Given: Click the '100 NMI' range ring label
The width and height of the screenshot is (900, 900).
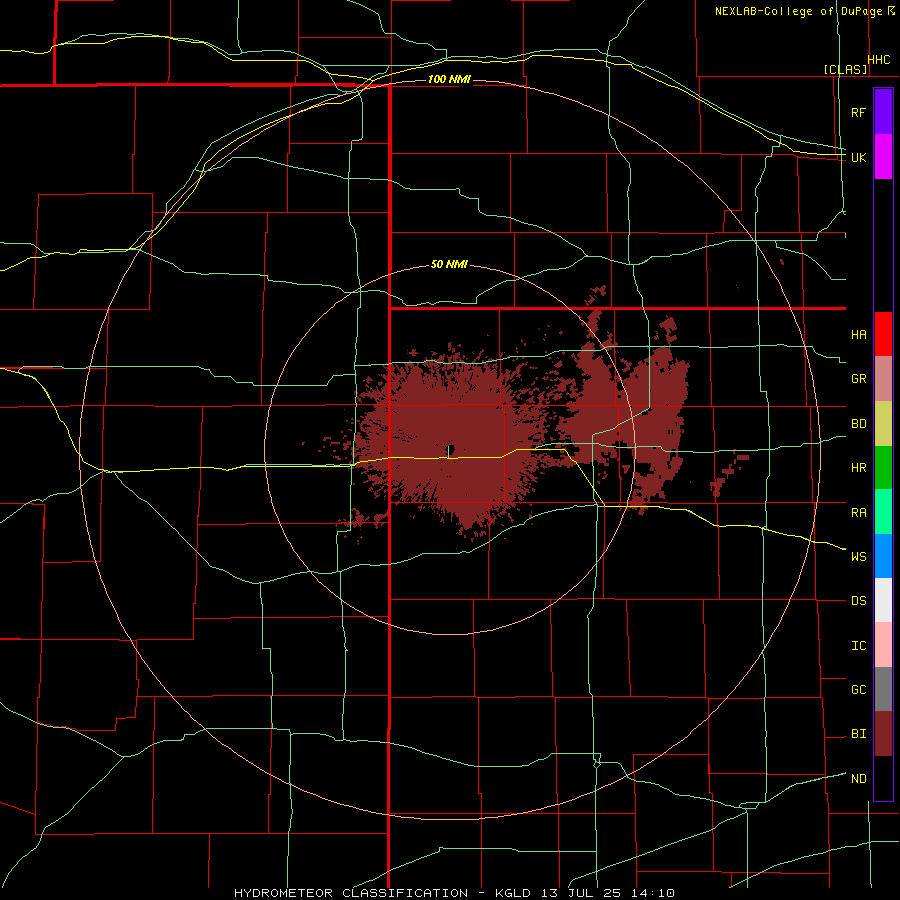Looking at the screenshot, I should click(x=449, y=79).
